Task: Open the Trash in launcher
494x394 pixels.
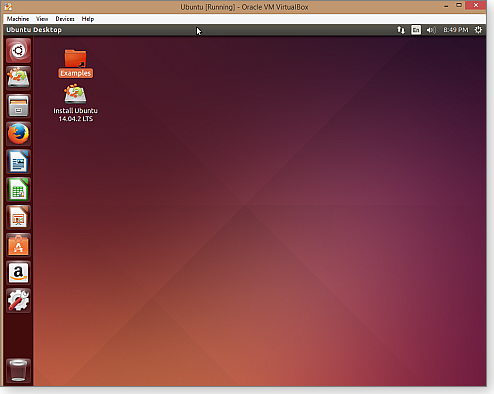Action: pyautogui.click(x=18, y=370)
